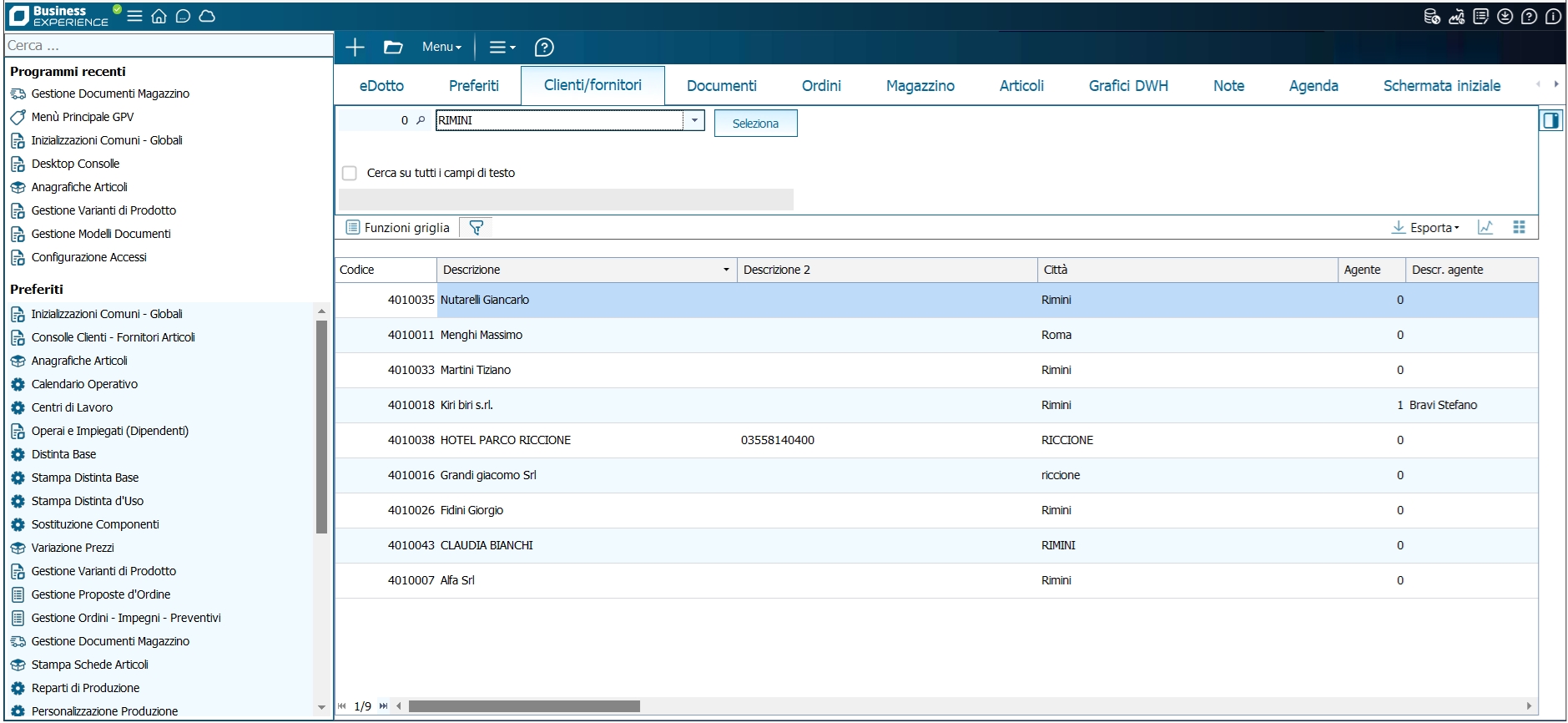Open the folder icon in the toolbar

pos(393,48)
